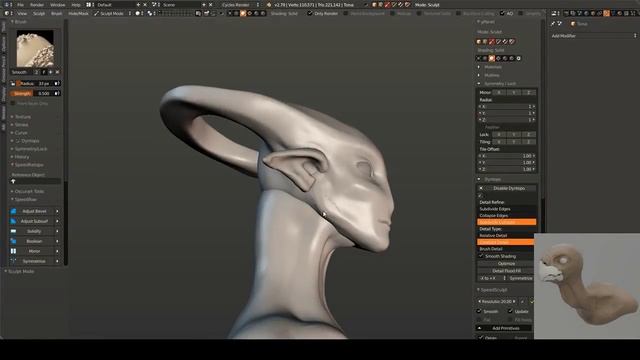Open the Add Modifier dropdown
This screenshot has width=640, height=360.
[593, 36]
